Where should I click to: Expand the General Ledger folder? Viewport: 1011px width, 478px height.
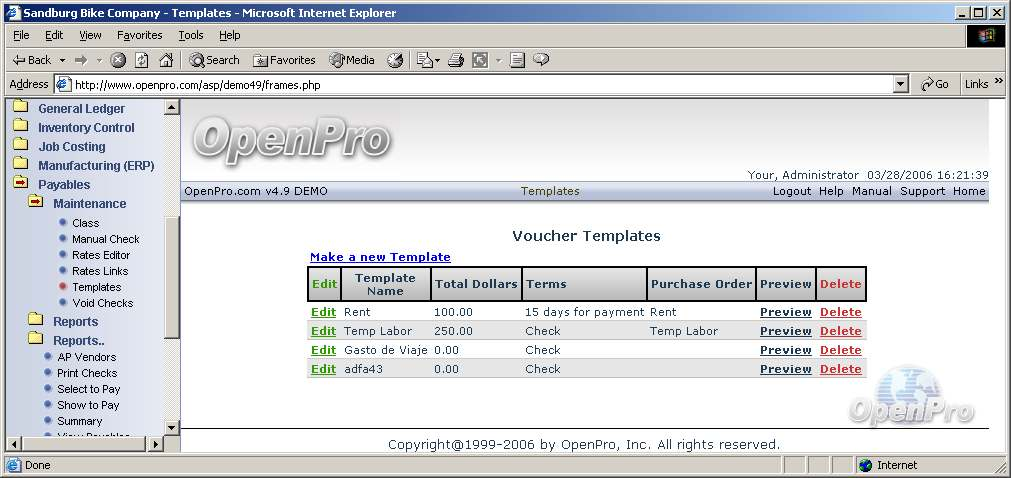(20, 108)
